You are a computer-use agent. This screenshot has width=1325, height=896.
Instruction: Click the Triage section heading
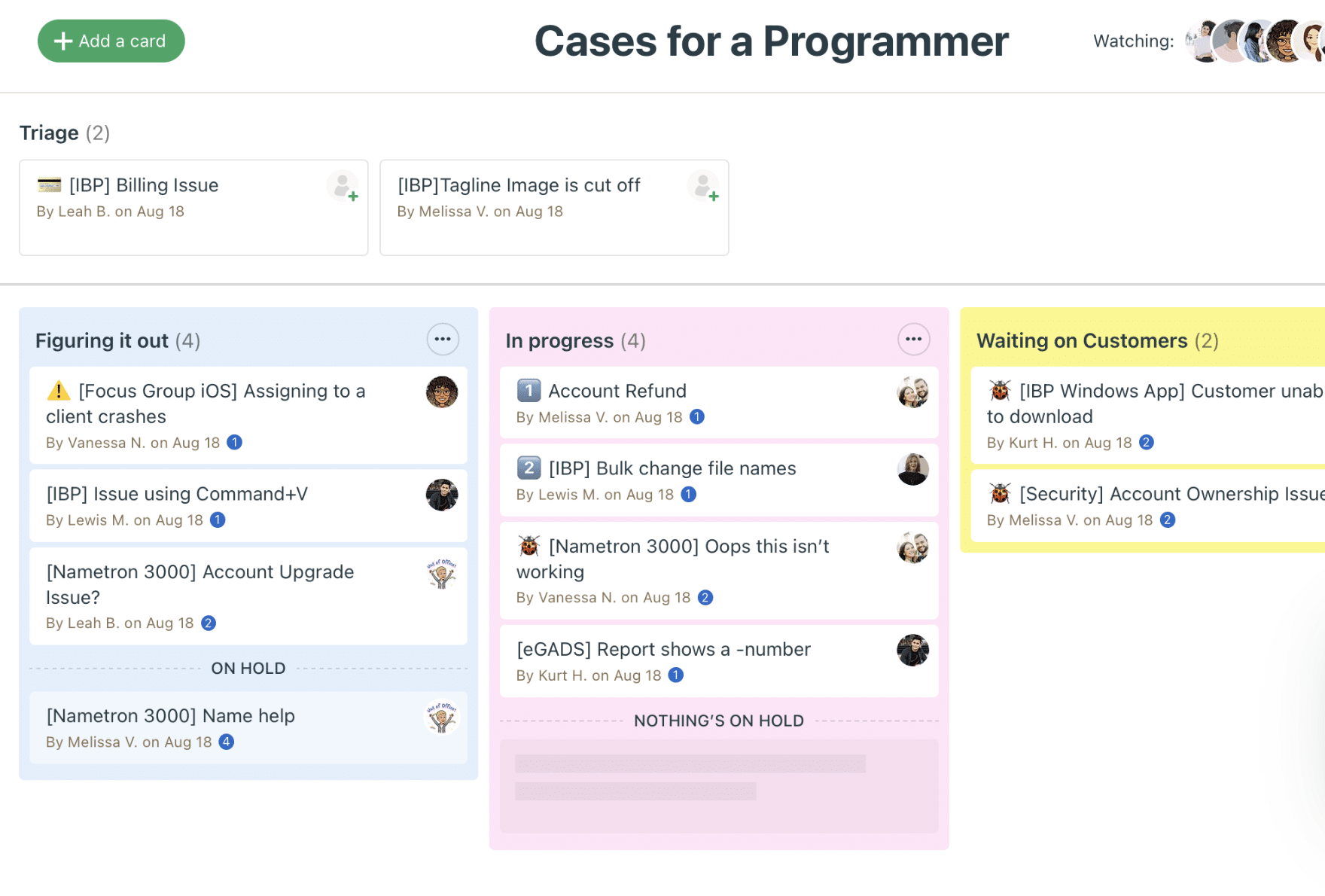click(49, 133)
